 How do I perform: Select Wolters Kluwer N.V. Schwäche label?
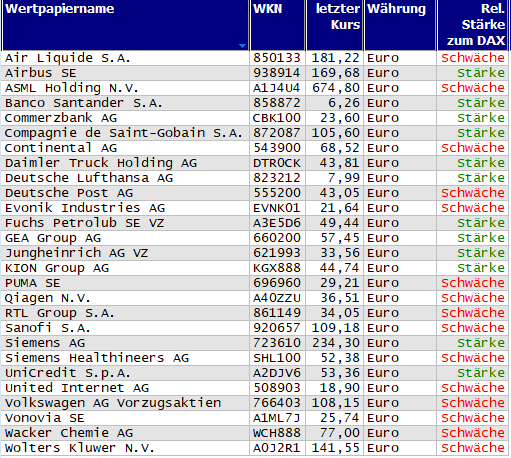coord(473,448)
